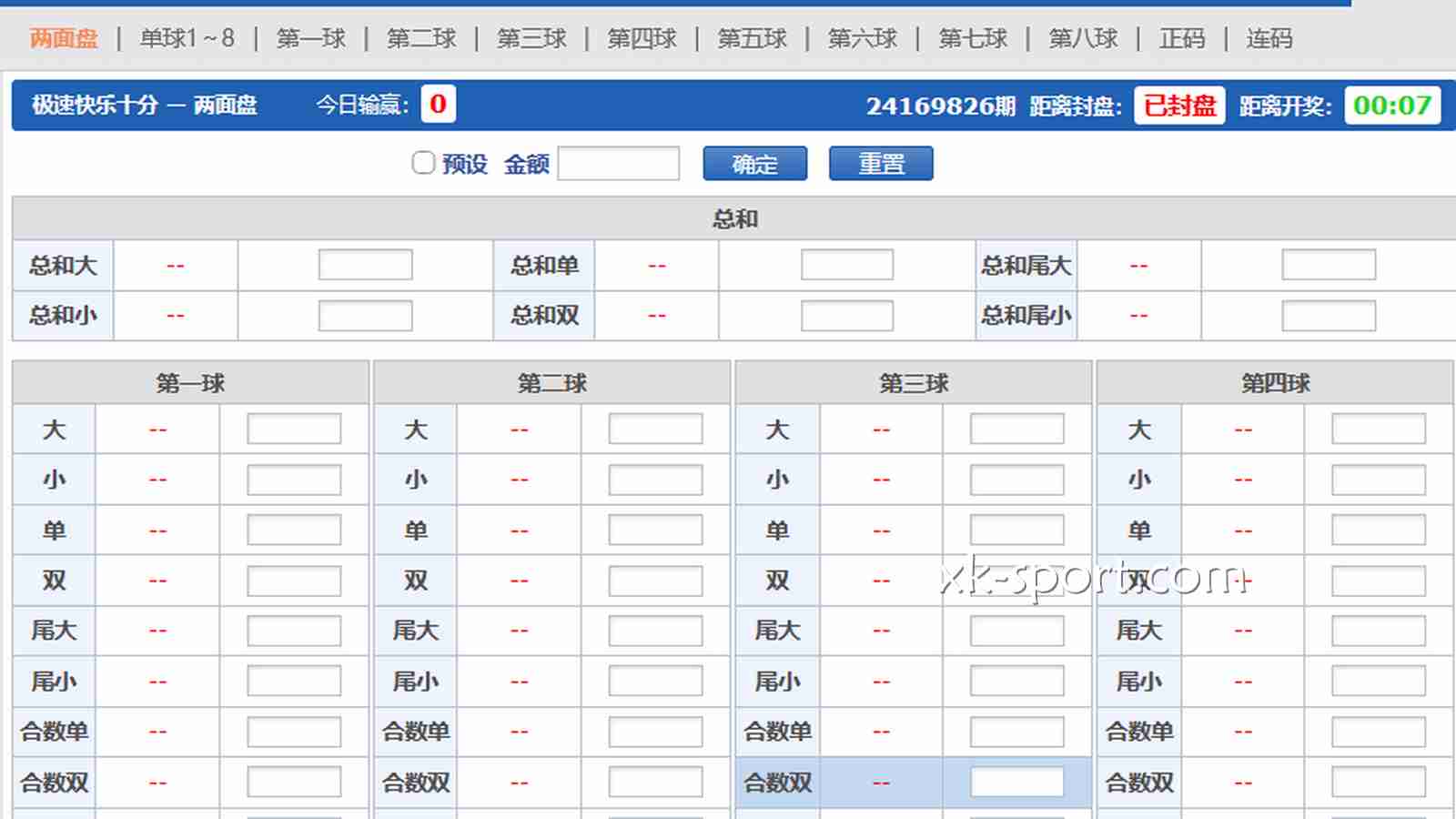The image size is (1456, 819).
Task: Click 第二球 单 bet input field
Action: click(655, 530)
